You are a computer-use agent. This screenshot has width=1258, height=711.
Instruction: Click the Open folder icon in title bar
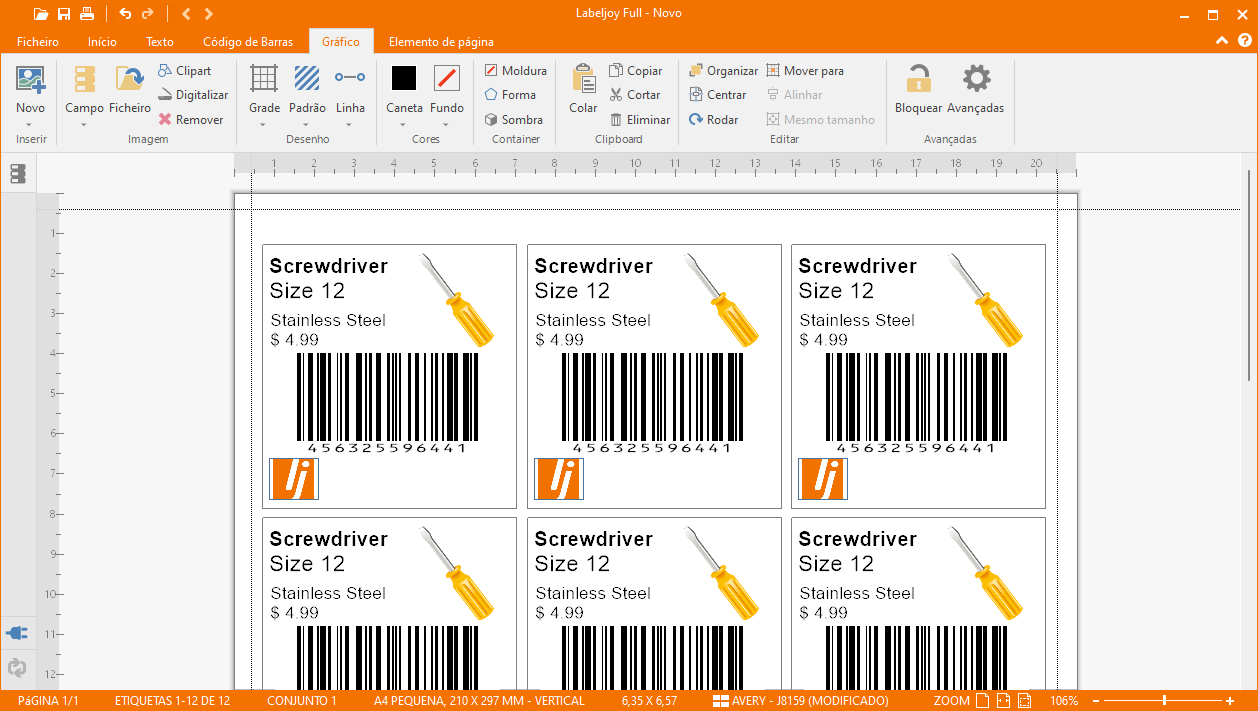(40, 14)
